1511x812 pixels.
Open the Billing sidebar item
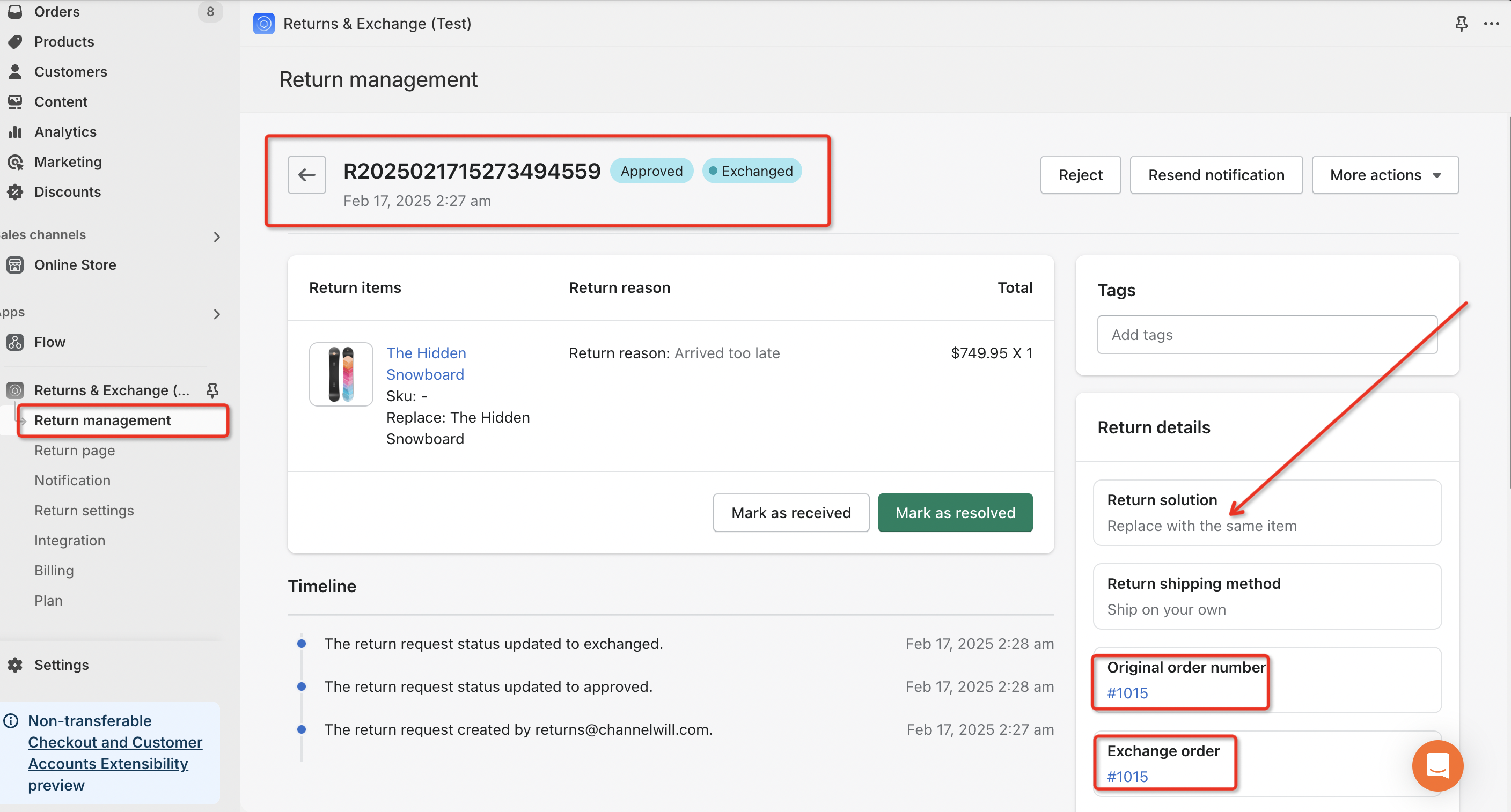pos(54,571)
